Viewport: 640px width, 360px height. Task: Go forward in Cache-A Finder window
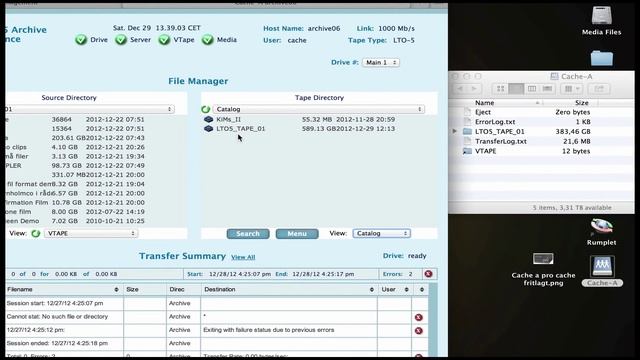click(474, 89)
